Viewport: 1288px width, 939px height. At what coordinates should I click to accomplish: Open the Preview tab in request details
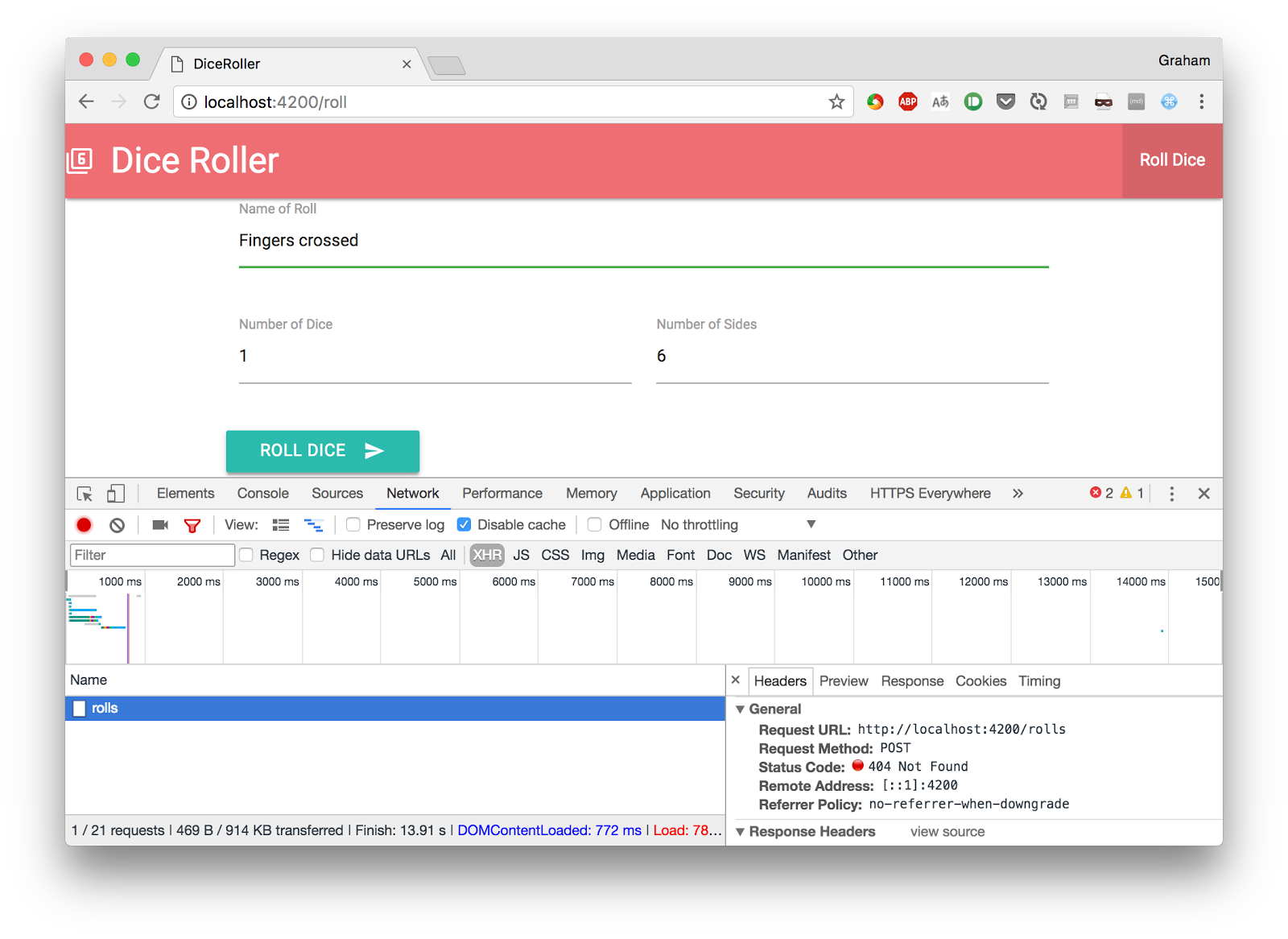(x=843, y=680)
